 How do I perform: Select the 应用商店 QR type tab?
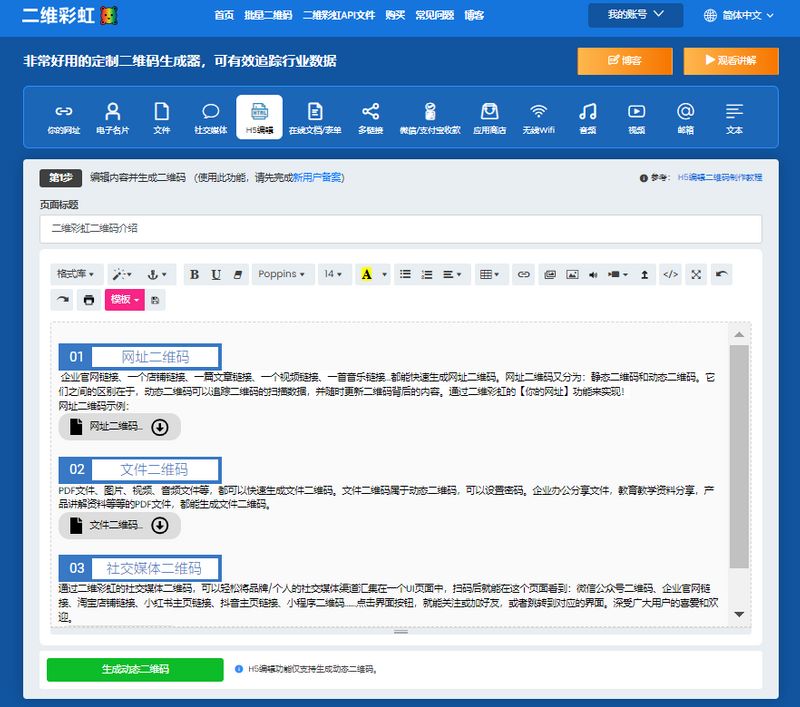coord(489,118)
